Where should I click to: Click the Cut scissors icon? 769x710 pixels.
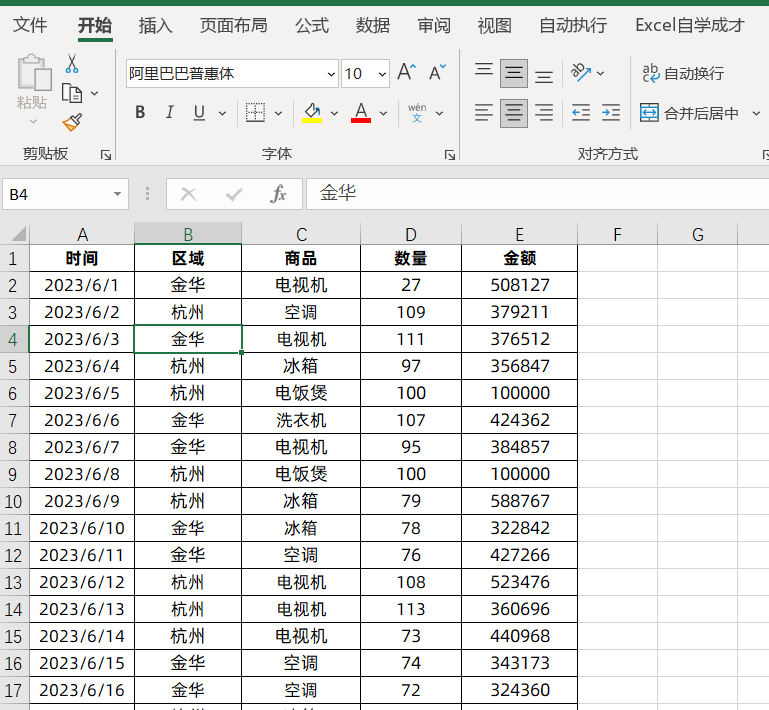pyautogui.click(x=72, y=64)
